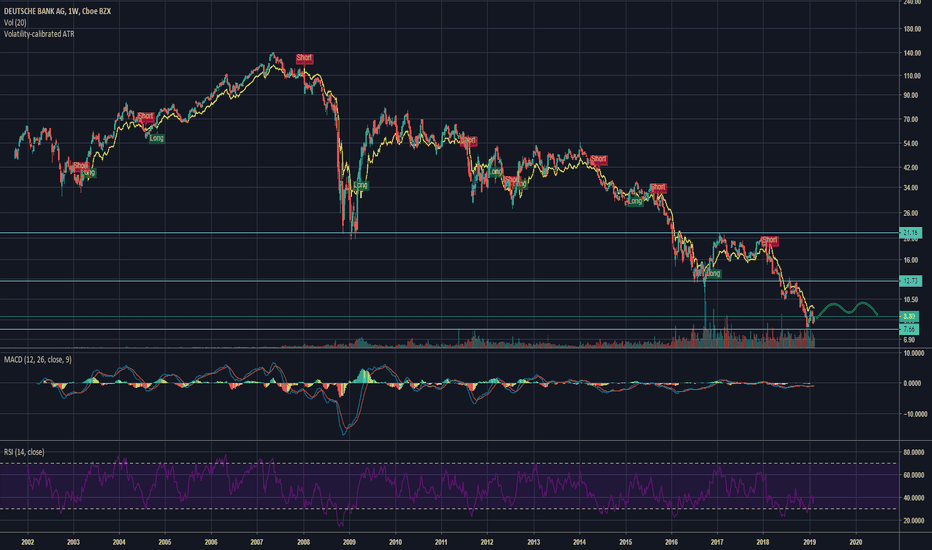Click the 2011 label on the time axis
The width and height of the screenshot is (932, 550).
441,542
